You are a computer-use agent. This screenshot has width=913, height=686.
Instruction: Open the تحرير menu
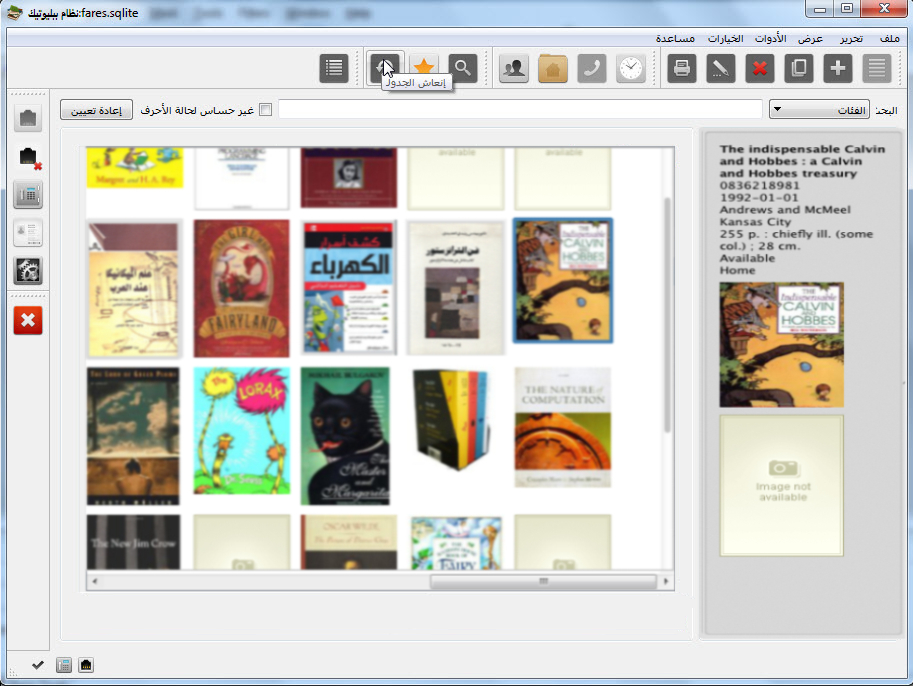click(x=851, y=38)
